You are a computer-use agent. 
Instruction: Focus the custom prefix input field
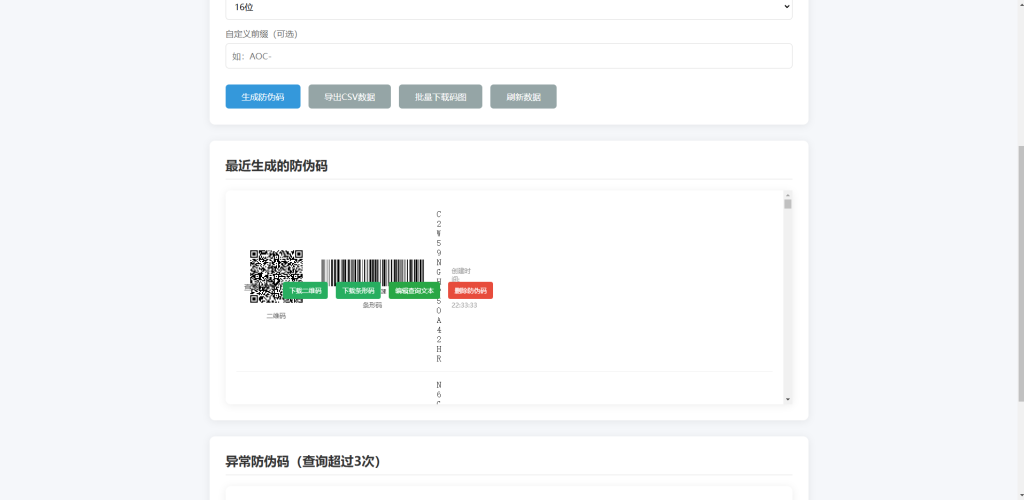(x=508, y=56)
